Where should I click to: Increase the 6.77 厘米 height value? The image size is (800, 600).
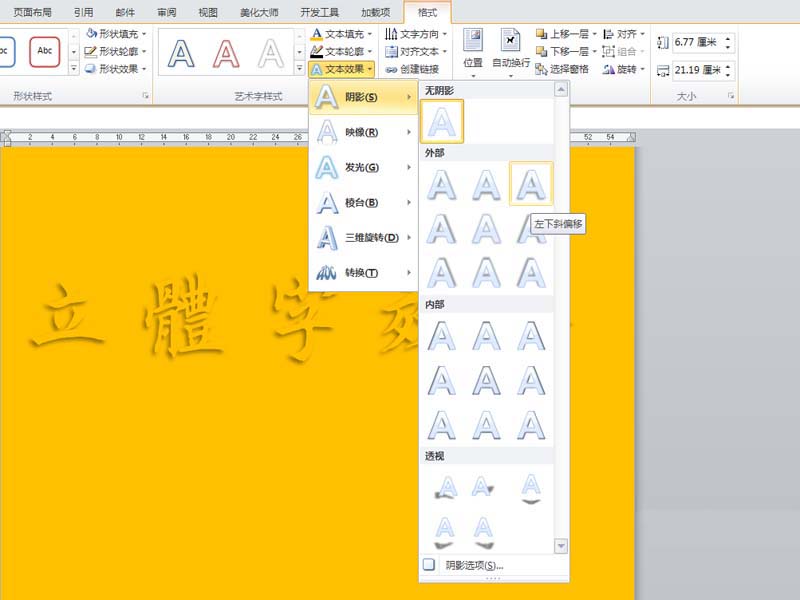tap(728, 38)
